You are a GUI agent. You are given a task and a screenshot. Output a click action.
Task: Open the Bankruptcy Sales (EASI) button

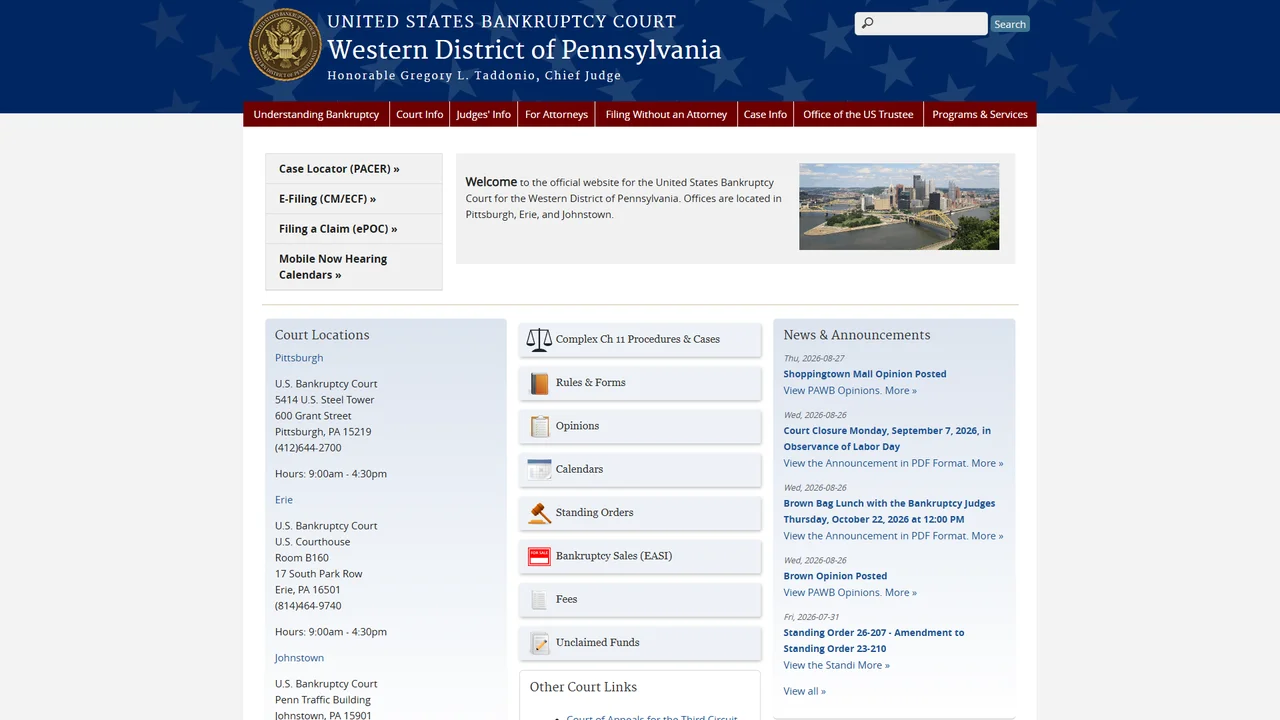pos(640,556)
